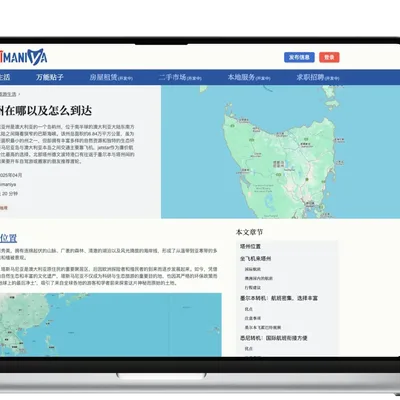Click the underlined 位置 section heading
400x400 pixels.
pyautogui.click(x=8, y=238)
